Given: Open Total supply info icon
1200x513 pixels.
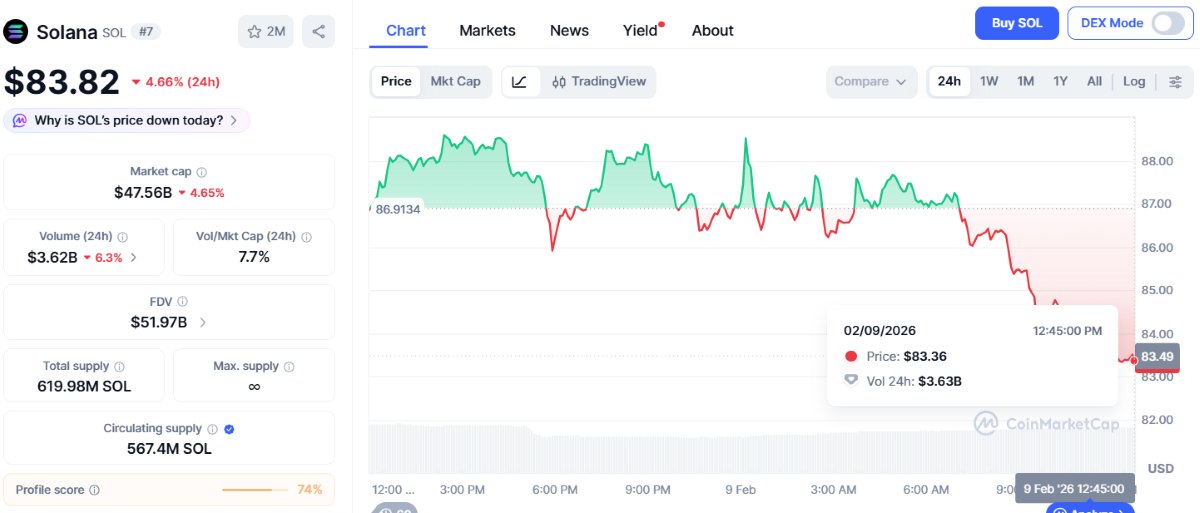Looking at the screenshot, I should pyautogui.click(x=120, y=367).
